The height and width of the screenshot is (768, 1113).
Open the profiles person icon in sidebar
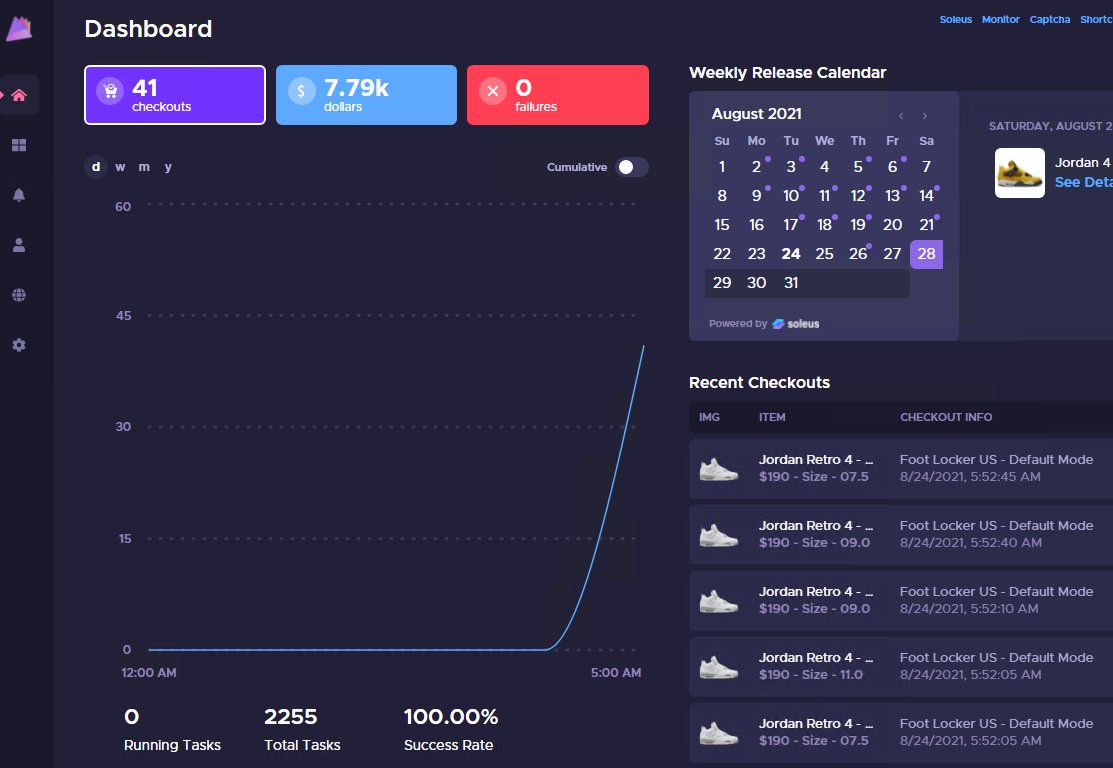(19, 245)
